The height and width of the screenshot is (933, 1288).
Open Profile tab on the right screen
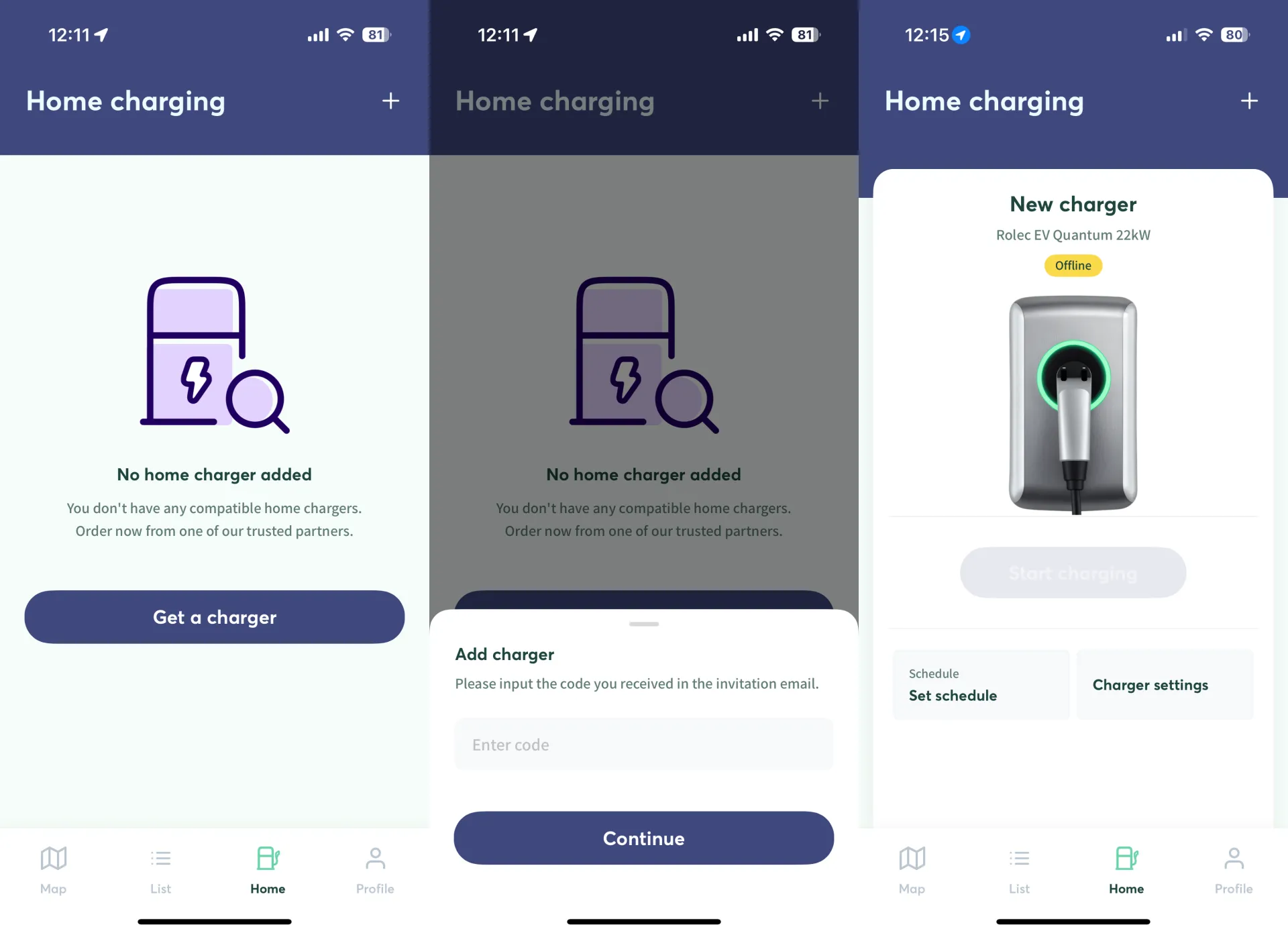[x=1234, y=871]
